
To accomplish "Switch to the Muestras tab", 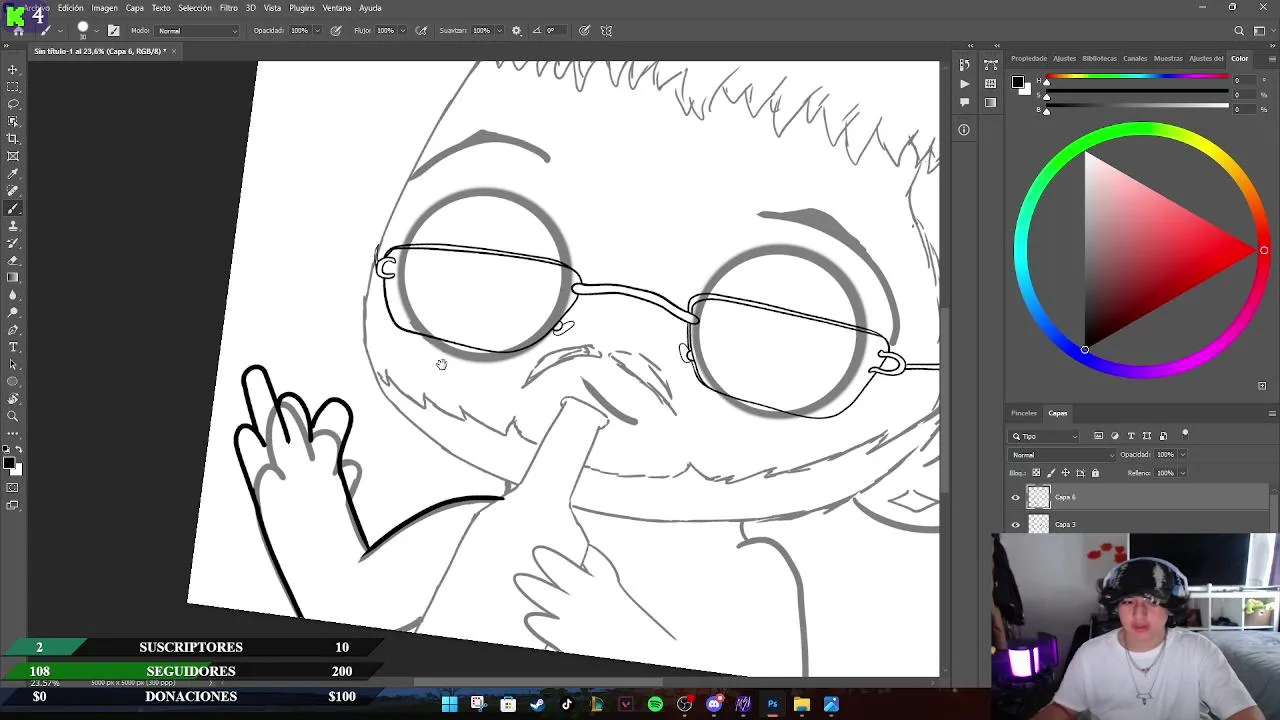I will click(1168, 58).
